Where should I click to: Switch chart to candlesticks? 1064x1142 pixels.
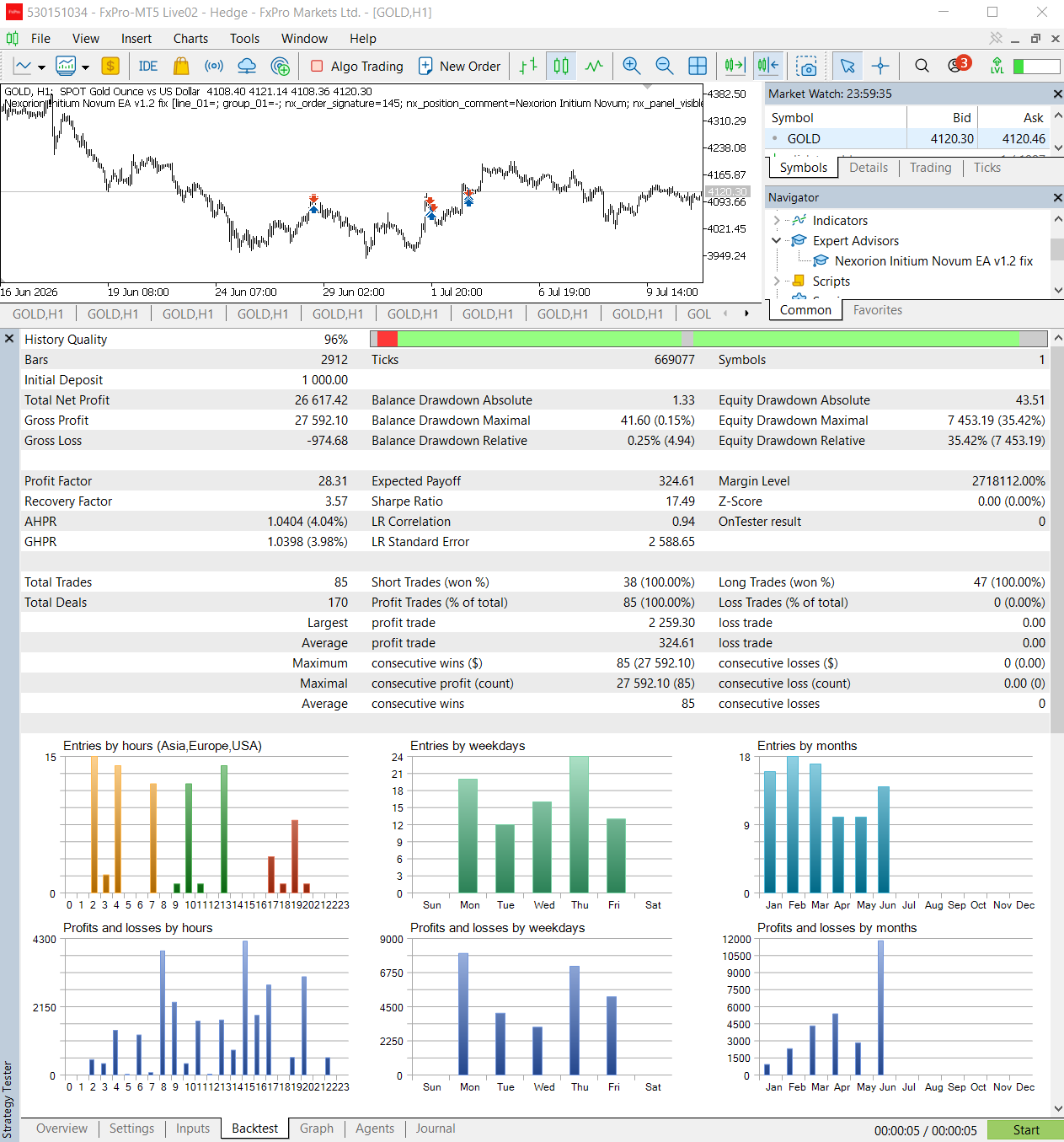[x=561, y=66]
